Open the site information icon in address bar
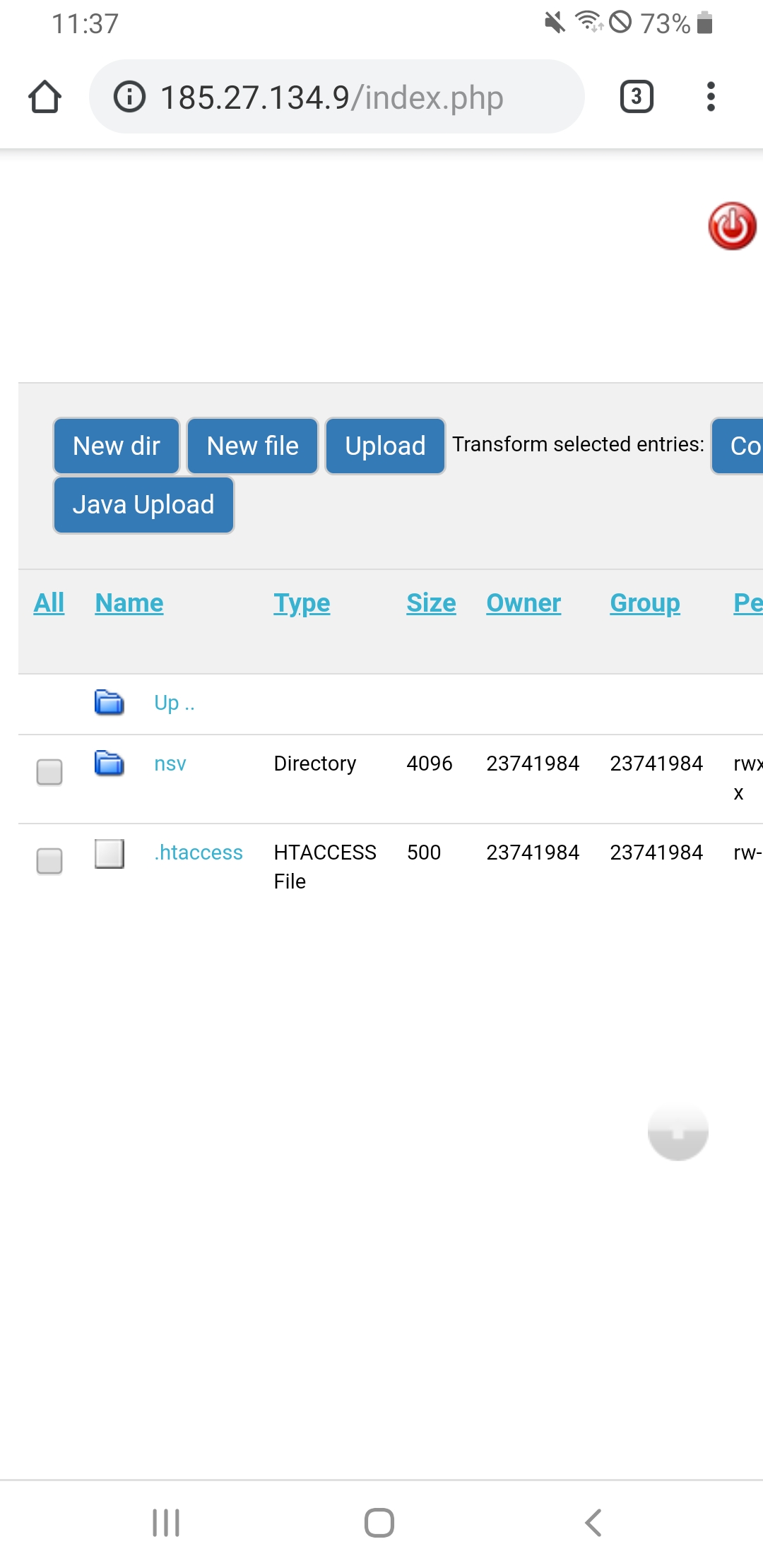This screenshot has height=1568, width=763. [129, 97]
